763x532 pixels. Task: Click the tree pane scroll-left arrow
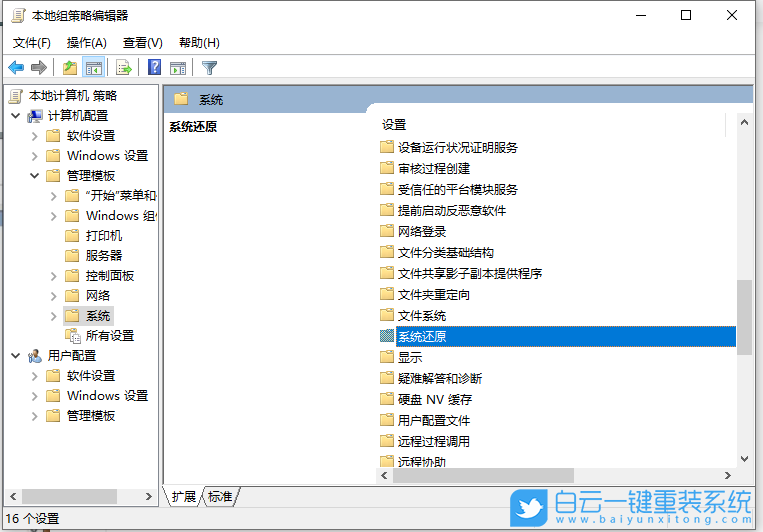tap(13, 496)
